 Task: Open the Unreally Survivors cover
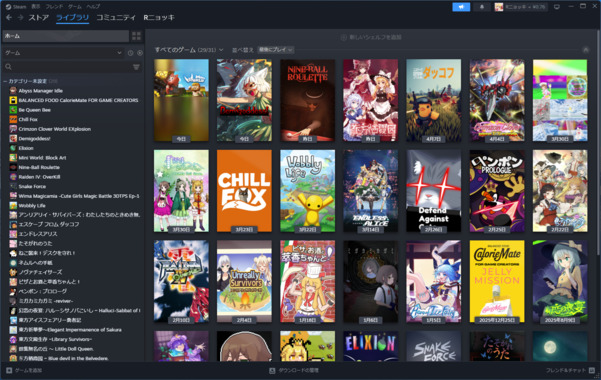[x=244, y=281]
